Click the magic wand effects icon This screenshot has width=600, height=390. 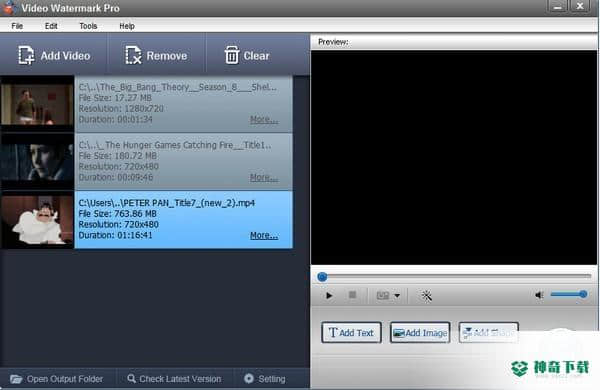(x=426, y=295)
